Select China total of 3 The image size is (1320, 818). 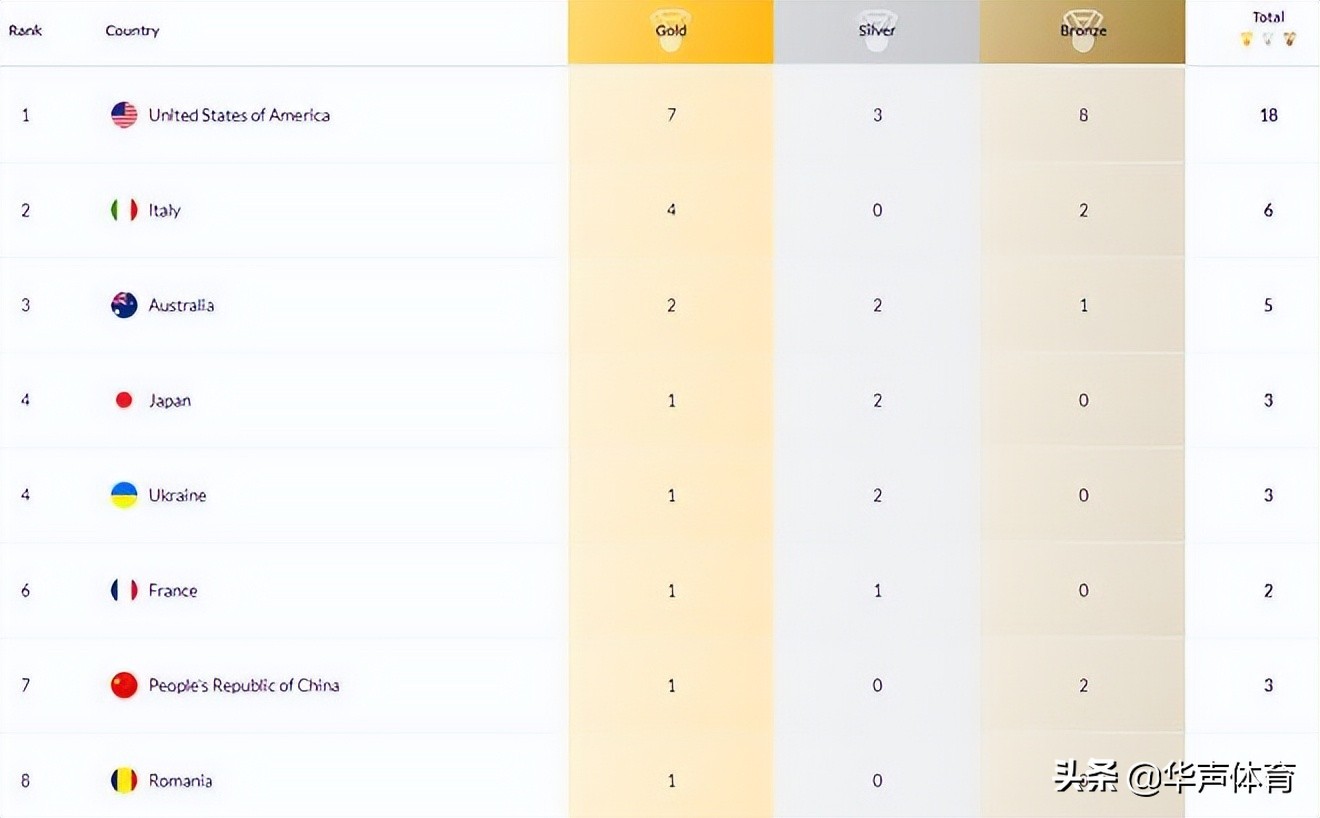click(1268, 685)
